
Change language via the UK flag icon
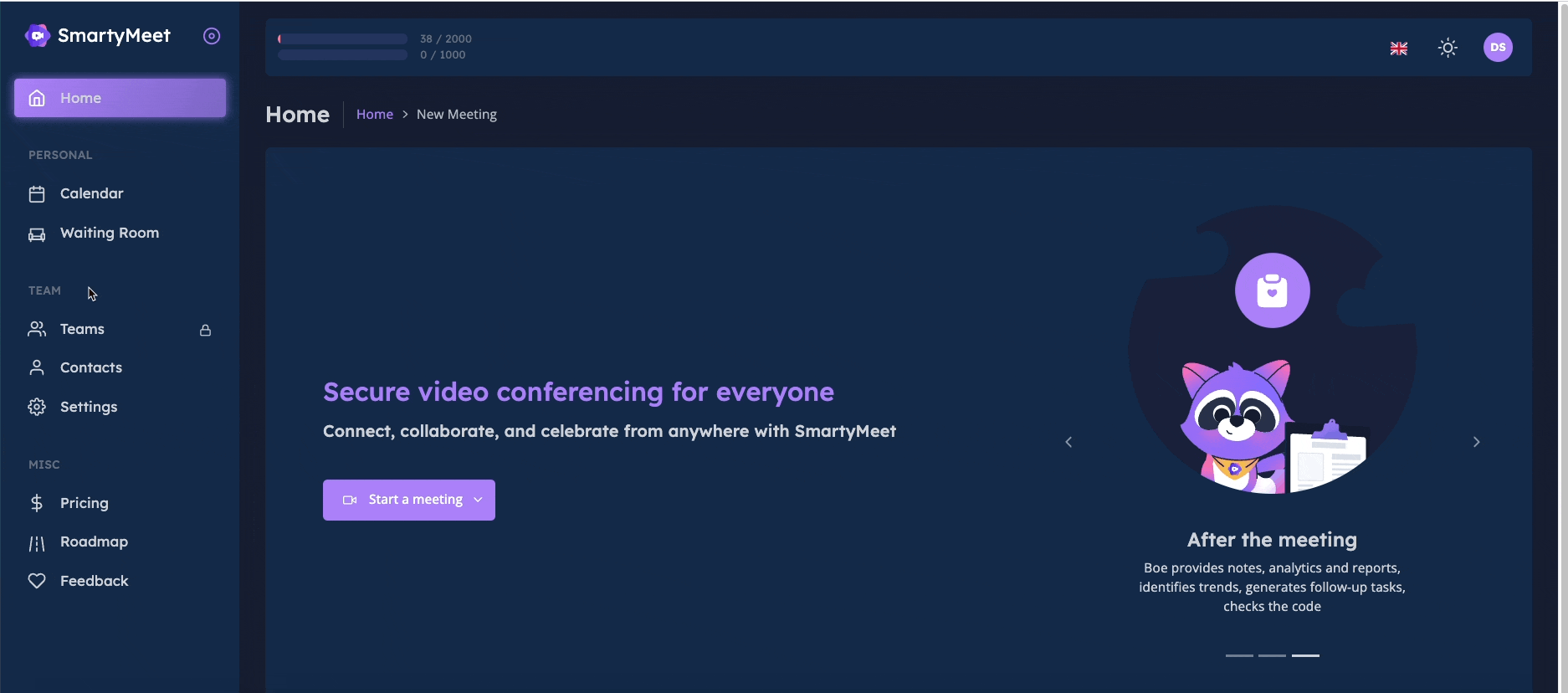click(1399, 49)
